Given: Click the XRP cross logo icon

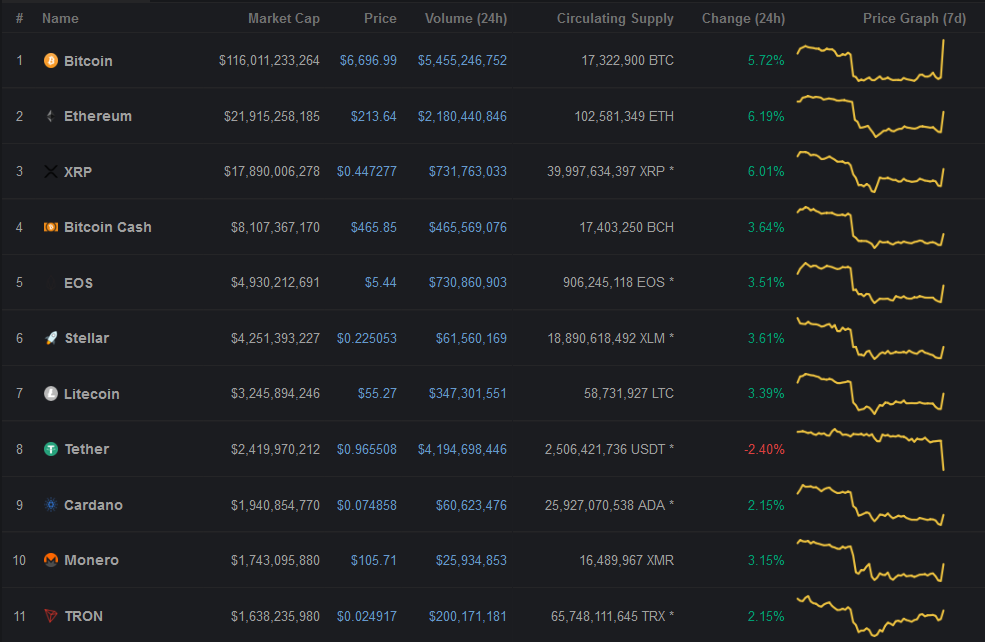Looking at the screenshot, I should pos(51,171).
